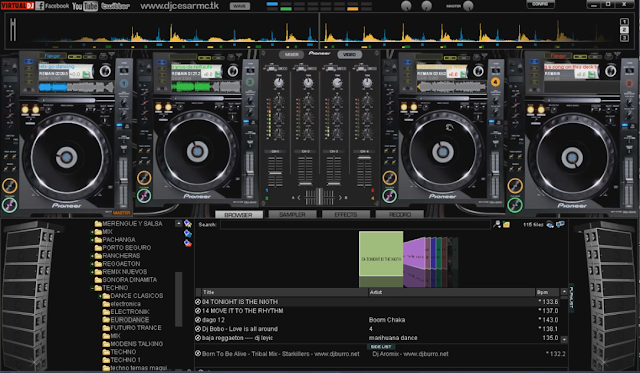Screen dimensions: 640x373
Task: Click the orange deck 4 number badge
Action: coord(495,82)
